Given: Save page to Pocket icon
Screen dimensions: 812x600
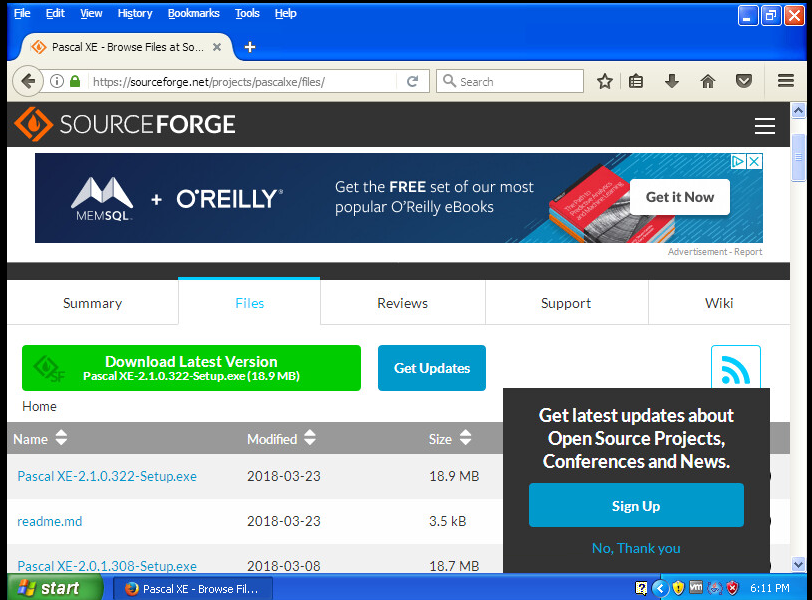Looking at the screenshot, I should [x=744, y=81].
